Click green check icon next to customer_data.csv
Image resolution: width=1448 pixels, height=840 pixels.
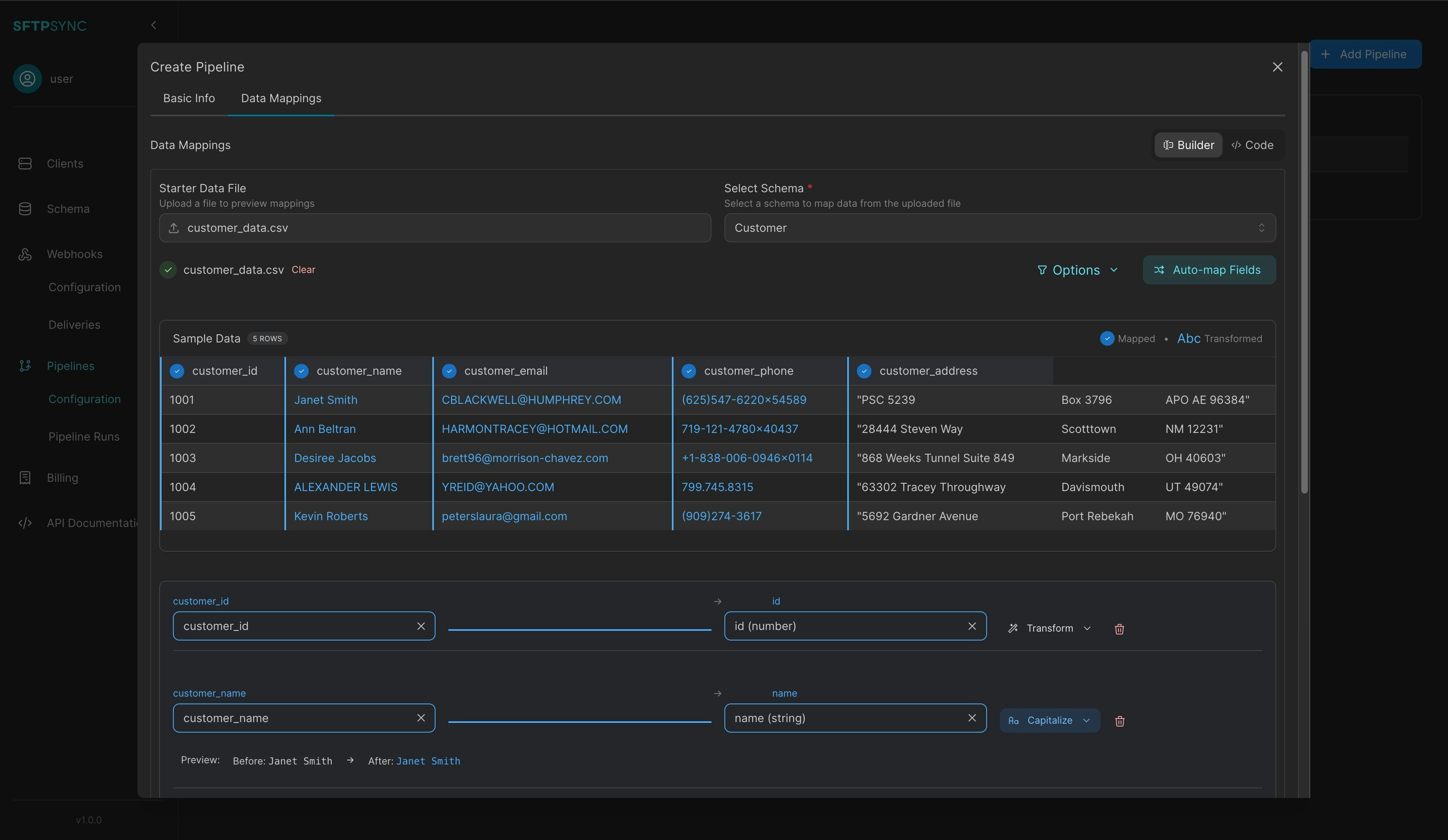pyautogui.click(x=168, y=269)
